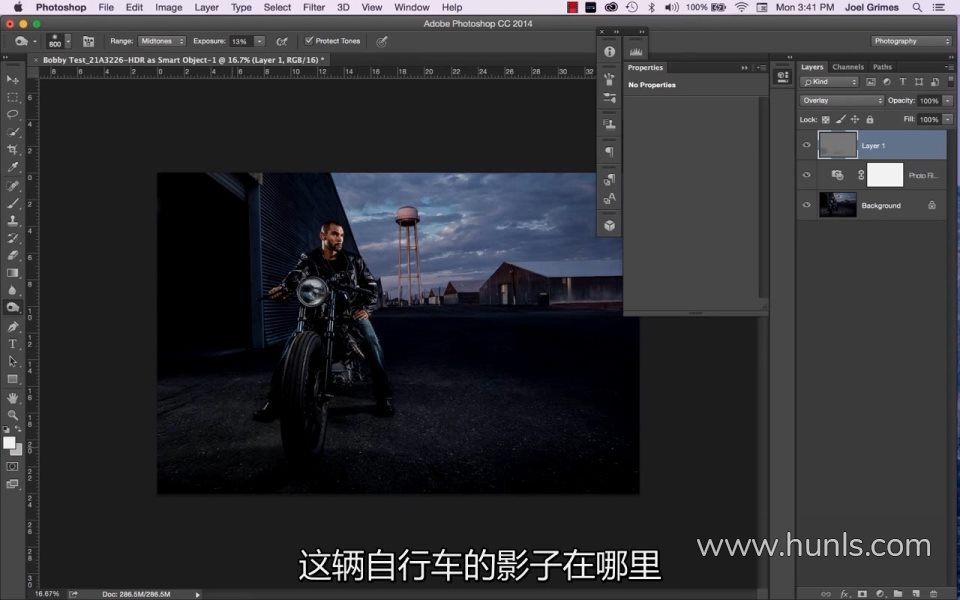960x600 pixels.
Task: Select the Move tool
Action: point(12,80)
